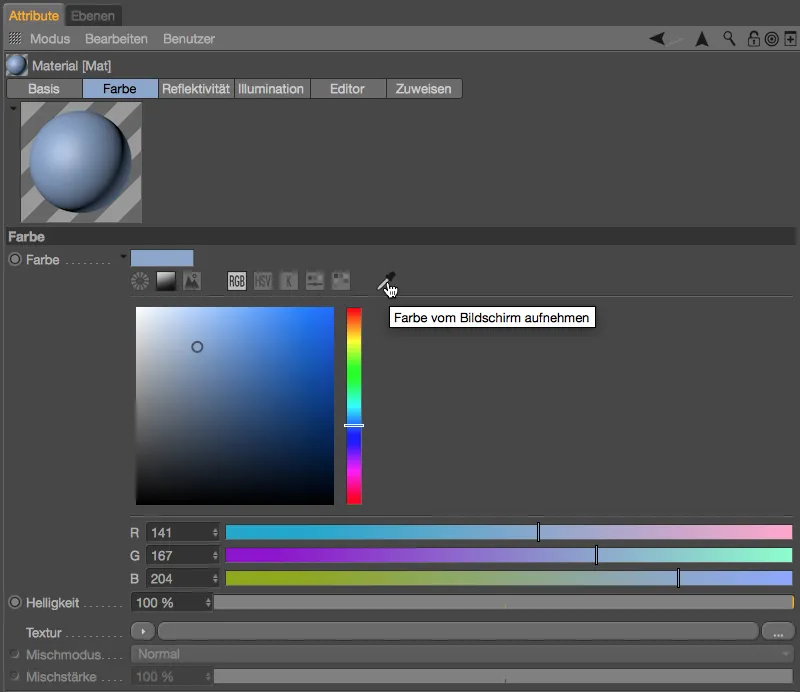
Task: Open the Zuweisen tab
Action: [423, 89]
